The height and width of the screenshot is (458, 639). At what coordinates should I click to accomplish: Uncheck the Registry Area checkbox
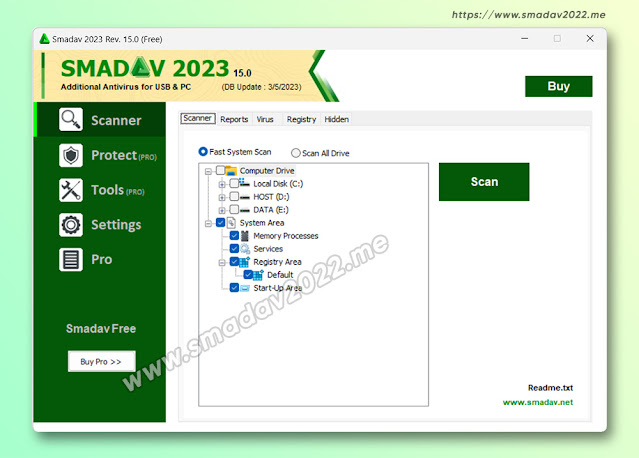tap(234, 262)
